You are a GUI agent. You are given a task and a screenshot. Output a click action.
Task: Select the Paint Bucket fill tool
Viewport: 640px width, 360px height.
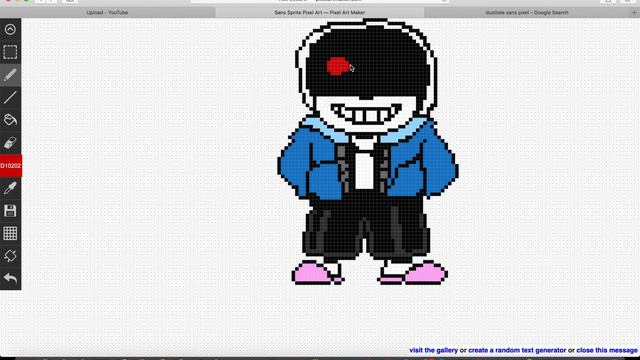pos(10,120)
